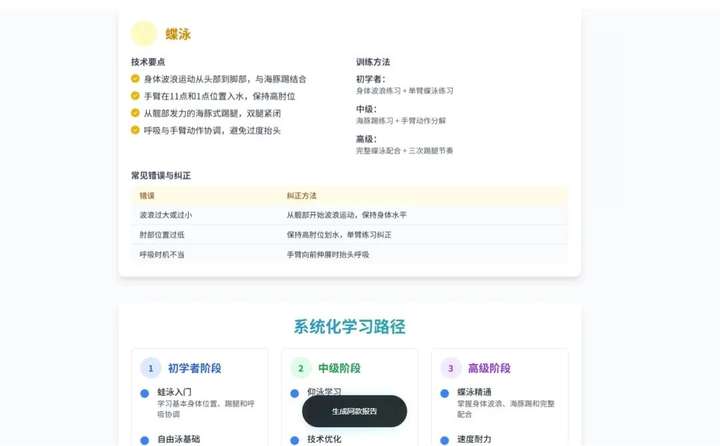Viewport: 720px width, 446px height.
Task: Click table cell 肘部位置过低
Action: point(162,235)
